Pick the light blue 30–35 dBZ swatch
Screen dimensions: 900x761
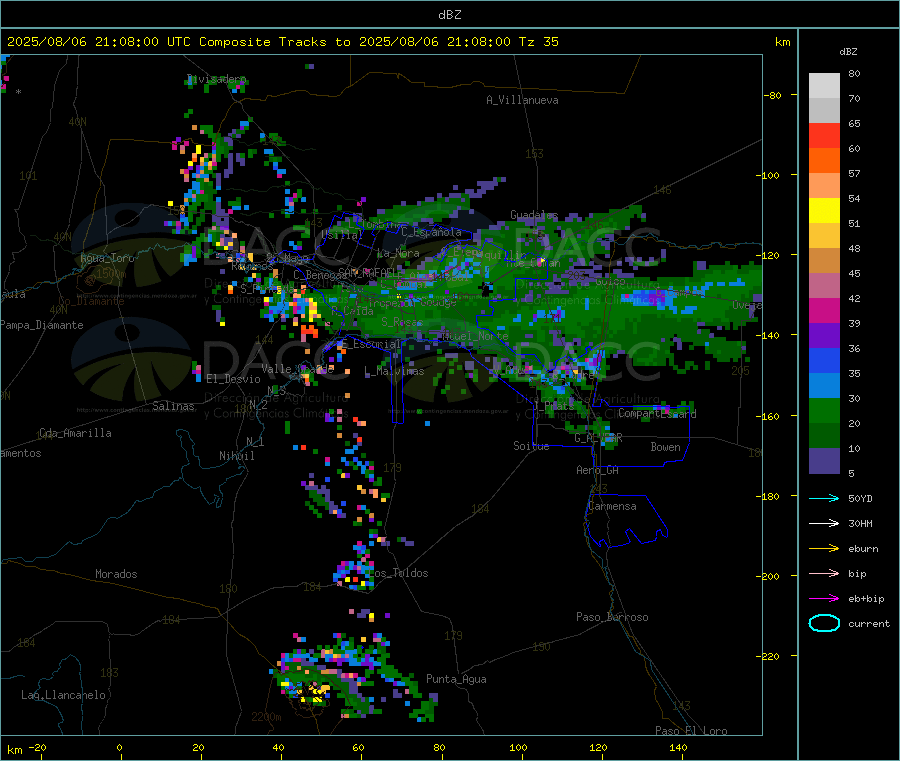click(824, 386)
